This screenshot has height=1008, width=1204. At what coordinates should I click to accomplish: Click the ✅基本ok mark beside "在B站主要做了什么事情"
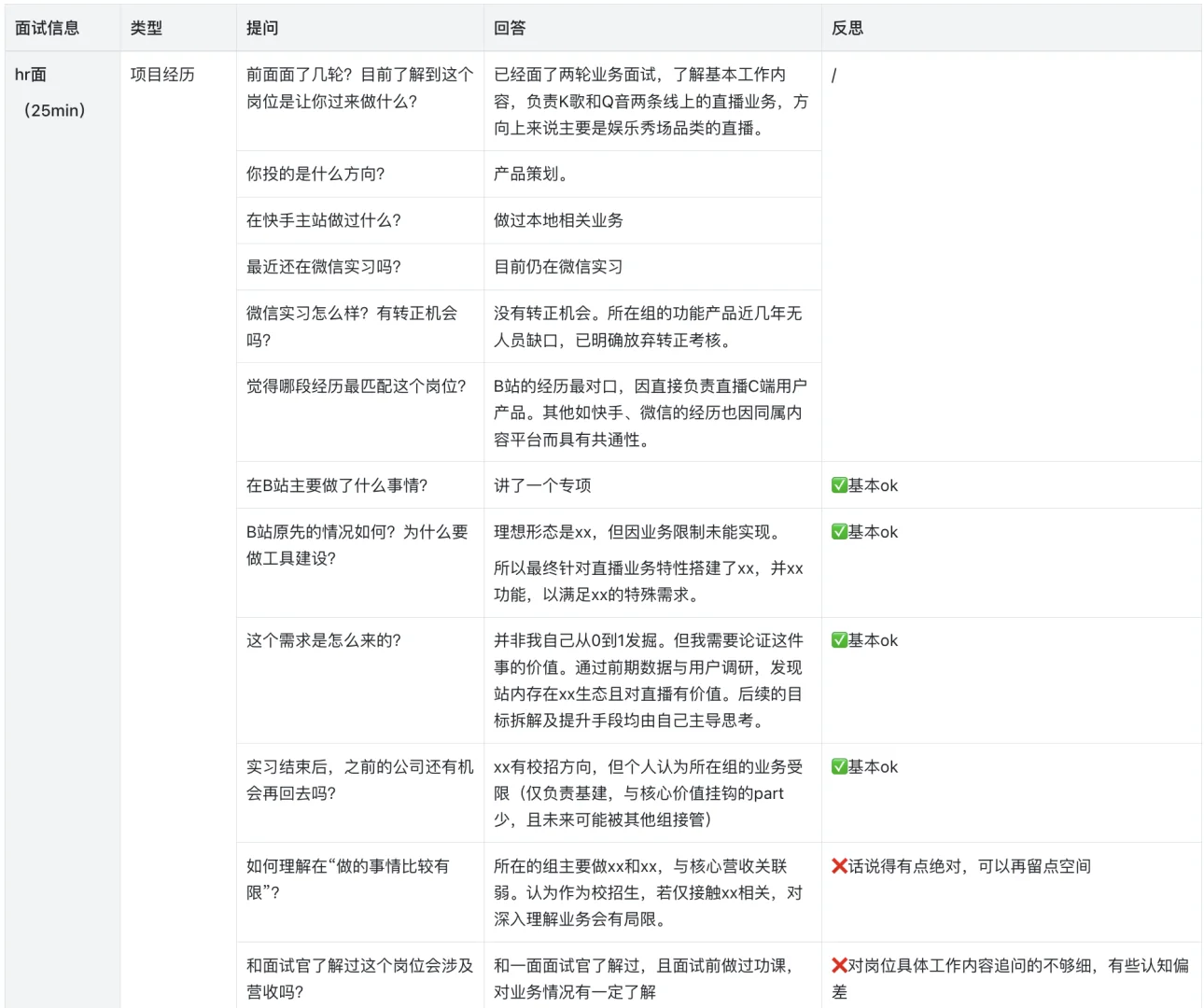point(837,484)
